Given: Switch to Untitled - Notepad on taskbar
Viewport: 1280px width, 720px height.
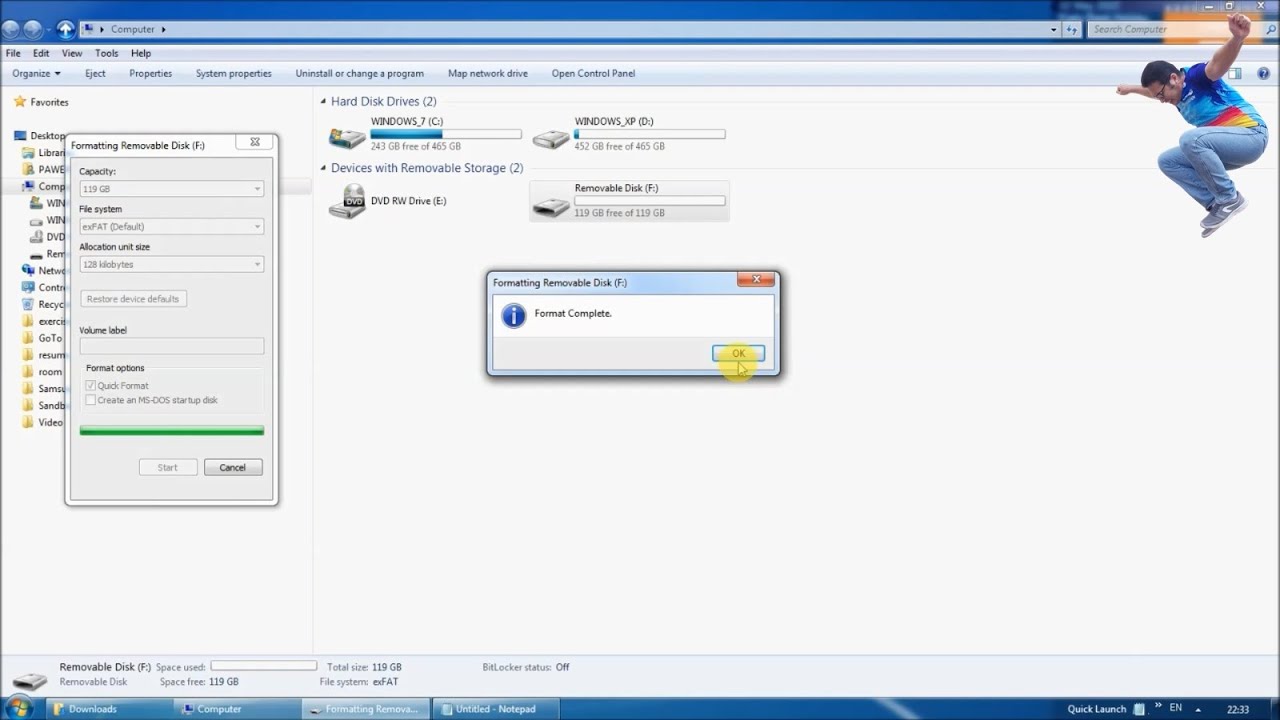Looking at the screenshot, I should pos(495,709).
